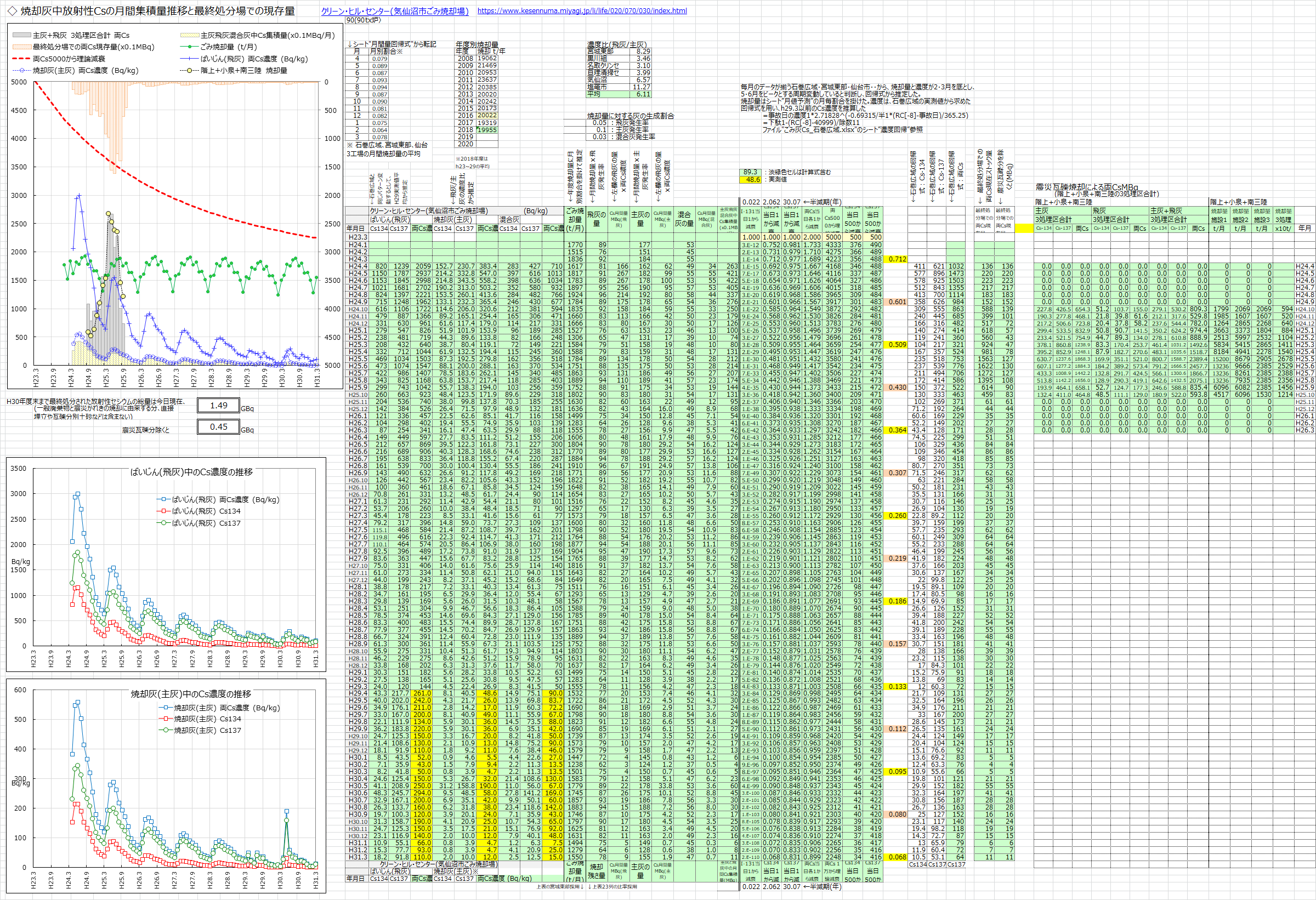This screenshot has height=900, width=1316.
Task: Select the table row label H23.3
Action: 358,237
